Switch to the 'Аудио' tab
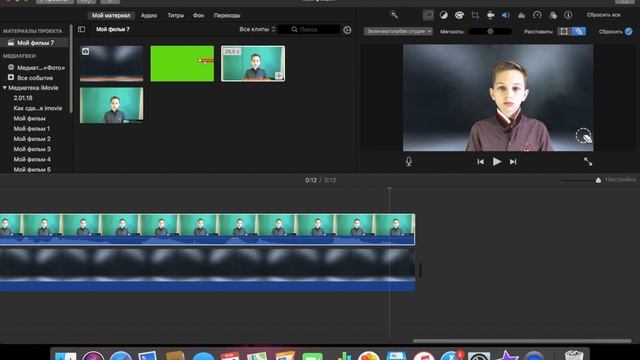Viewport: 640px width, 360px height. pos(149,16)
